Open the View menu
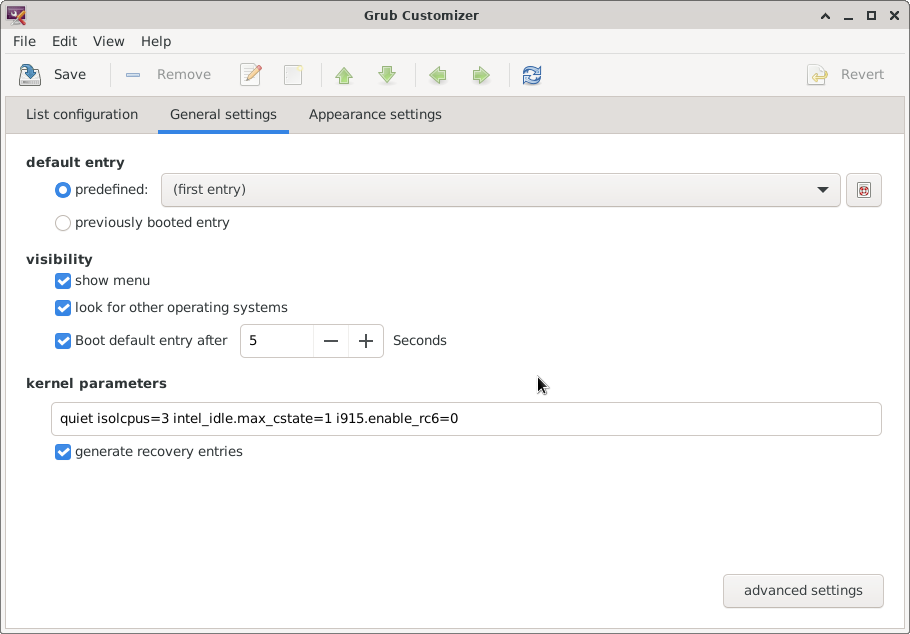The width and height of the screenshot is (910, 634). (x=109, y=41)
